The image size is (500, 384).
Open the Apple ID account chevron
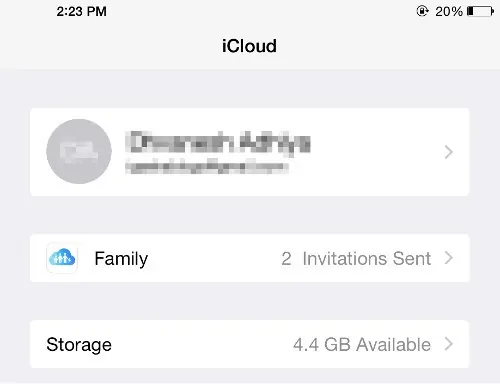click(x=449, y=152)
